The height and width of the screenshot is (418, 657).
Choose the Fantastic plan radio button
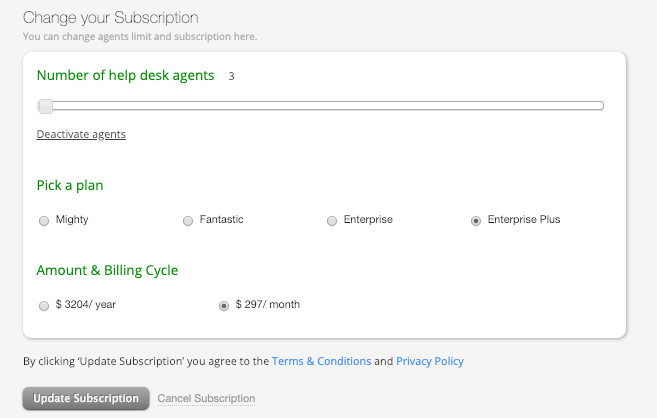pos(188,221)
